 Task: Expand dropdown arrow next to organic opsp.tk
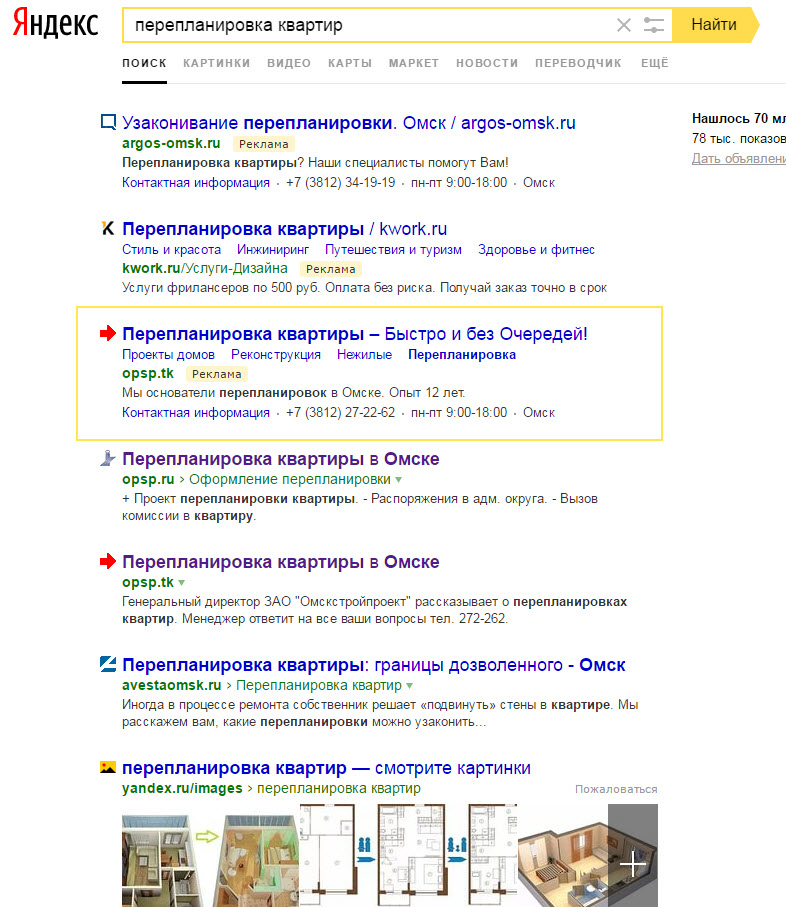(182, 583)
